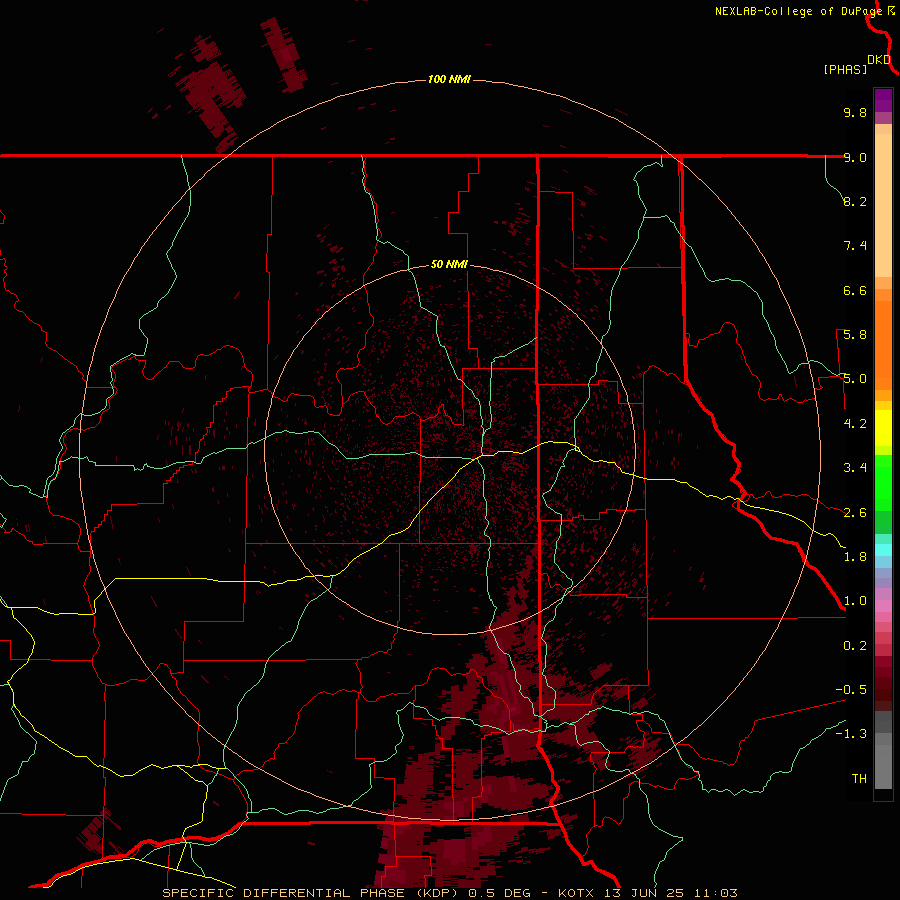900x900 pixels.
Task: Click the 2.6 value on the color scale
Action: pyautogui.click(x=855, y=513)
